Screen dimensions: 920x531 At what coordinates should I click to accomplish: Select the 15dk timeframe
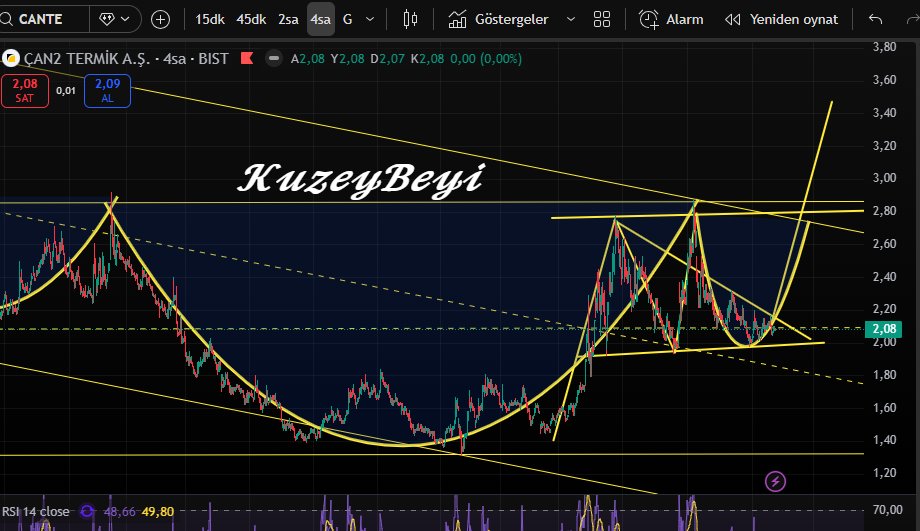209,19
